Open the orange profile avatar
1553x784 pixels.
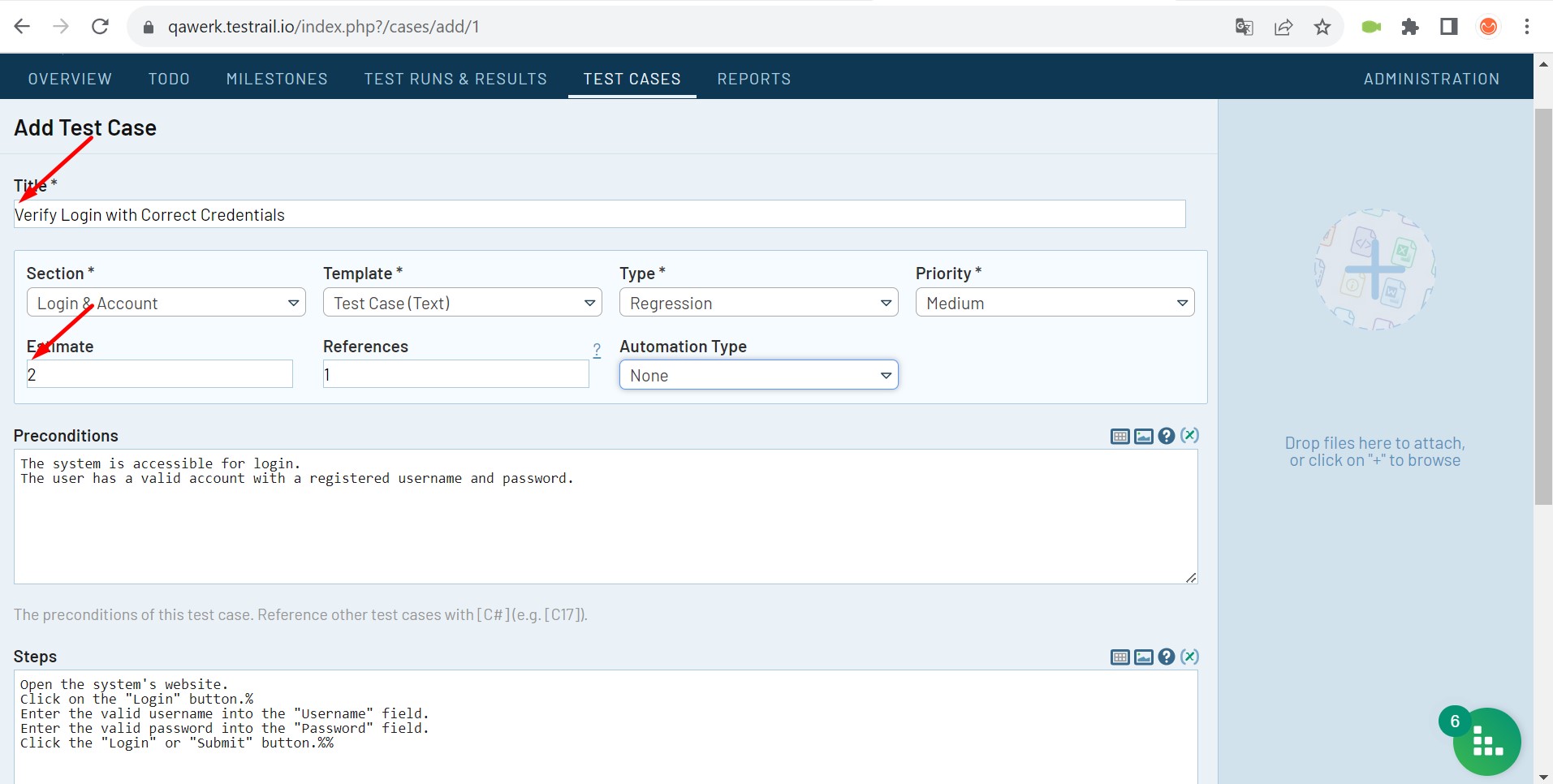pos(1488,28)
